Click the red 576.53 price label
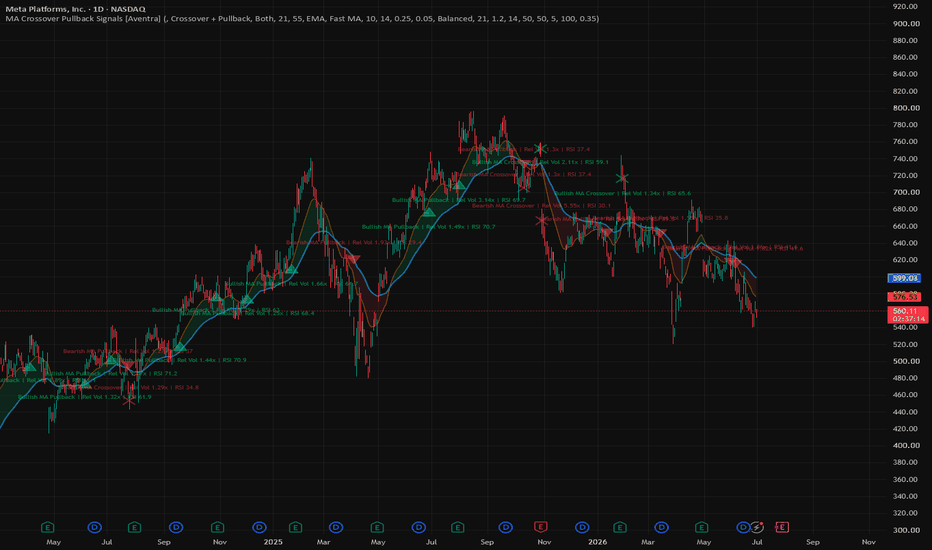The image size is (932, 550). click(903, 297)
